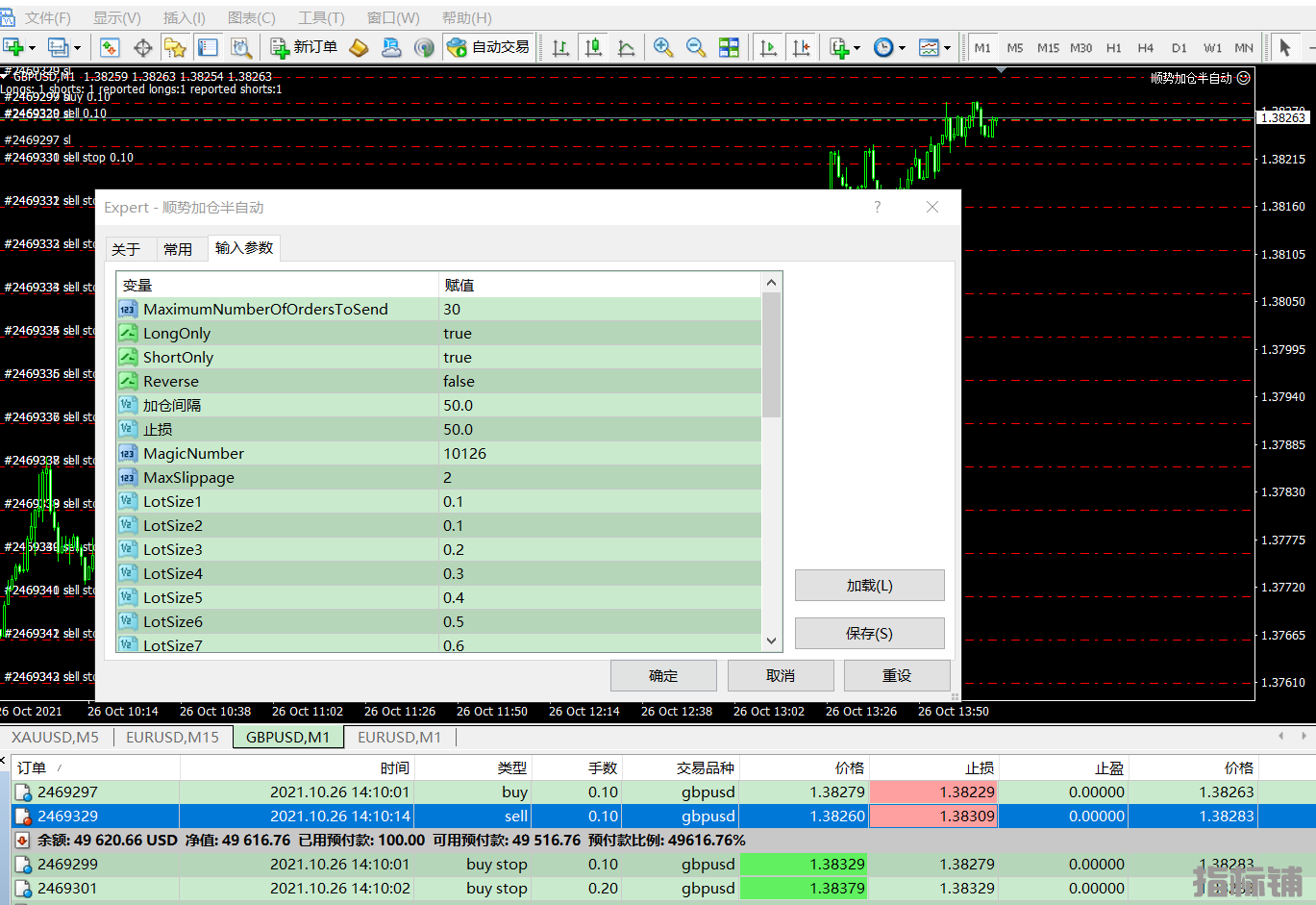Expand the periods dropdown arrow
The height and width of the screenshot is (905, 1316).
pyautogui.click(x=902, y=48)
